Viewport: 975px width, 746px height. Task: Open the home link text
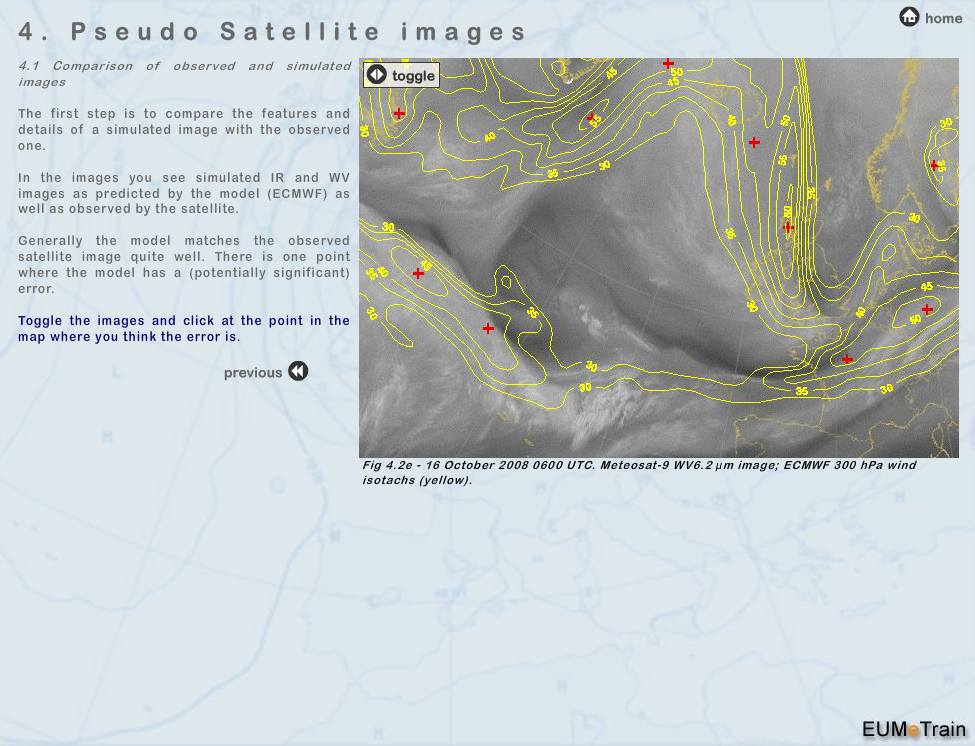pos(943,18)
